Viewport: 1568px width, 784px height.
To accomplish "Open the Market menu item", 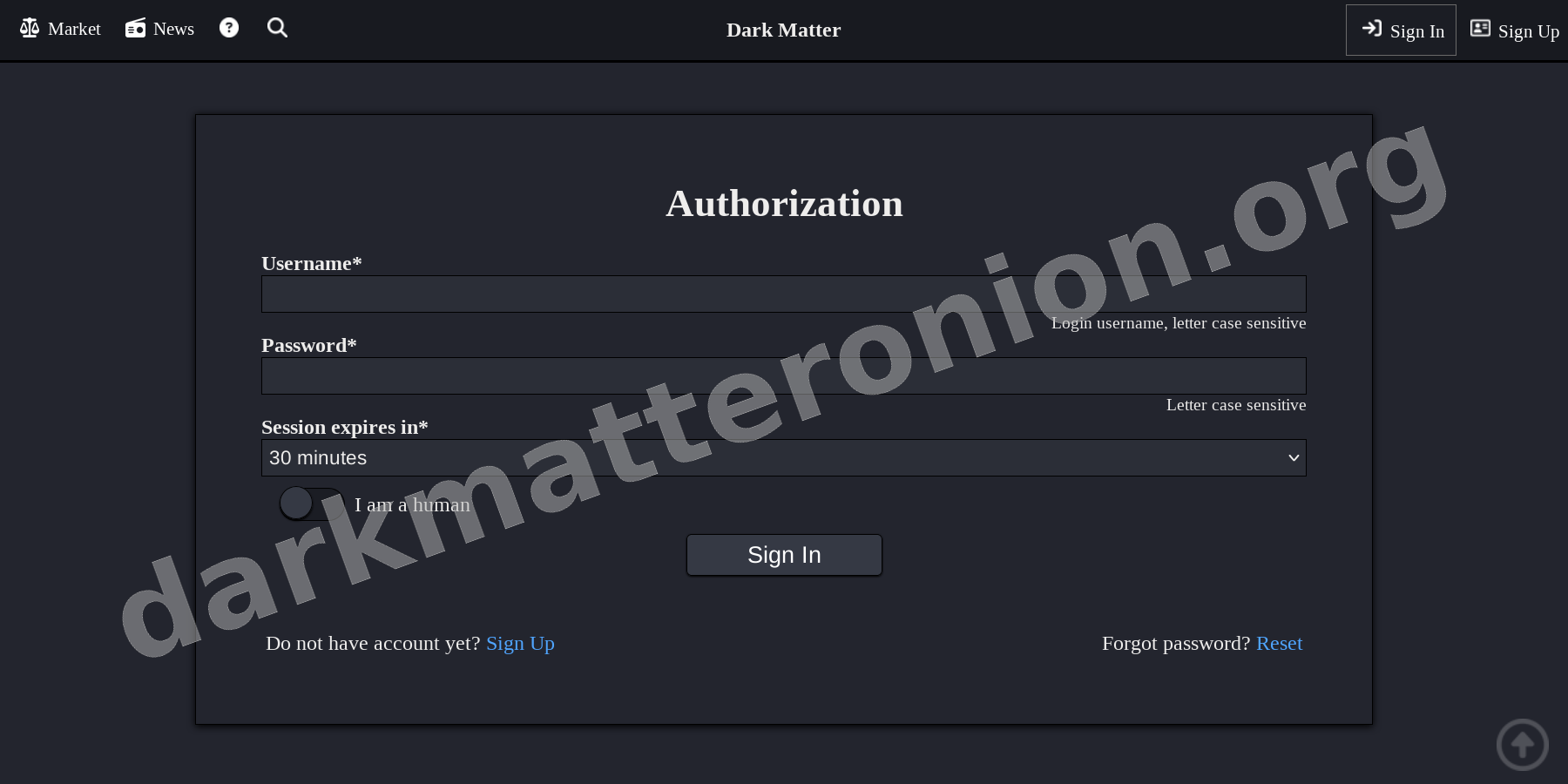I will tap(74, 29).
